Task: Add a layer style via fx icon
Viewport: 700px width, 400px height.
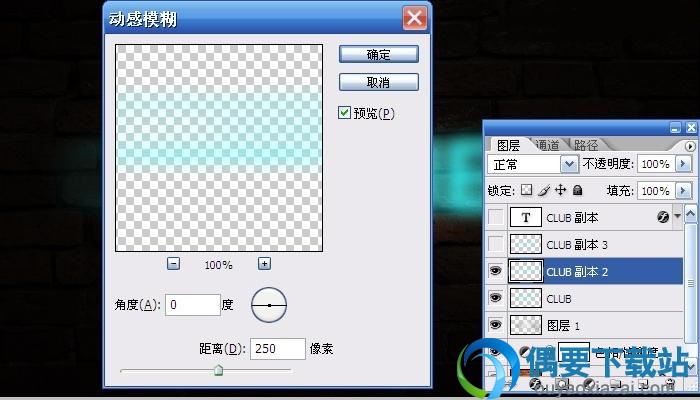Action: click(535, 383)
